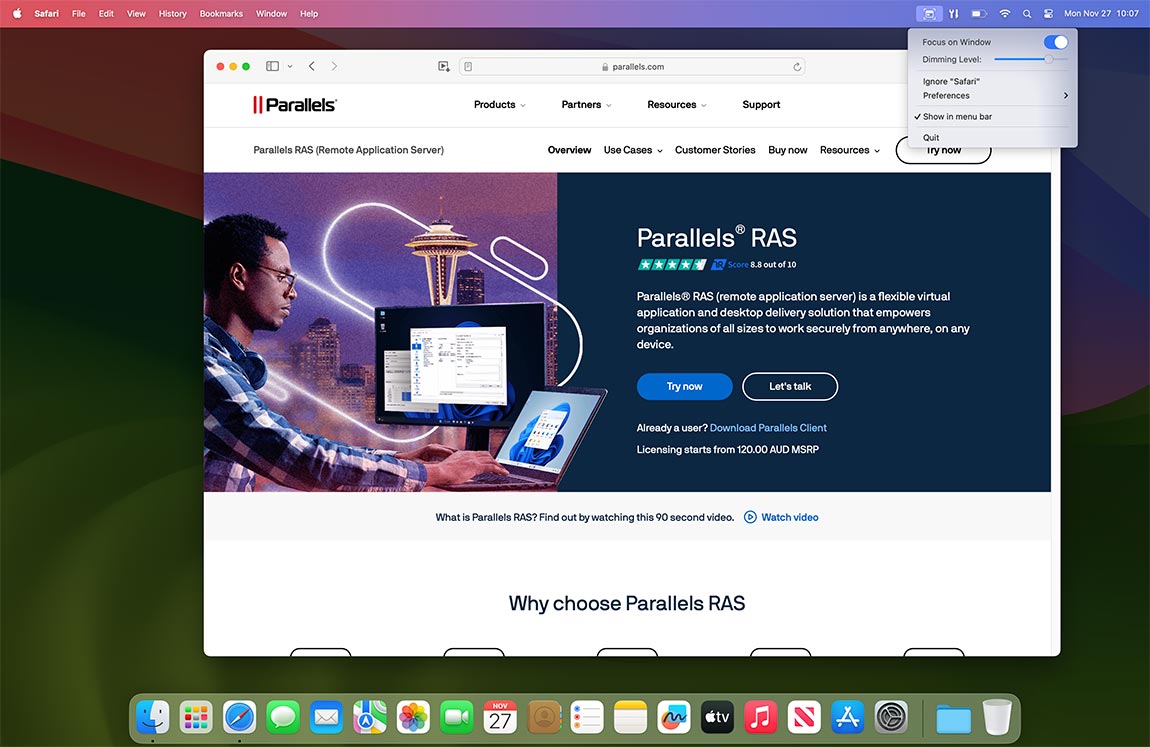The height and width of the screenshot is (747, 1150).
Task: Open the Preferences submenu arrow
Action: click(x=1066, y=96)
